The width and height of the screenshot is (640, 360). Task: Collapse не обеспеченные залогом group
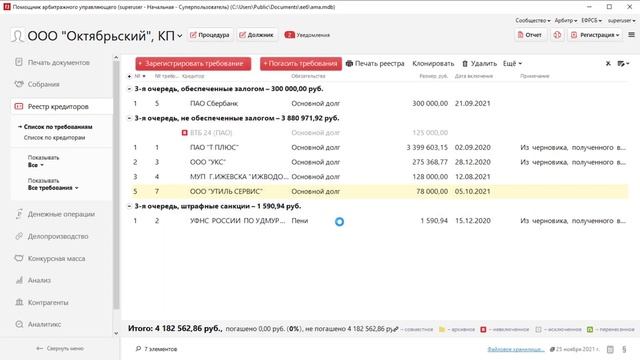129,118
